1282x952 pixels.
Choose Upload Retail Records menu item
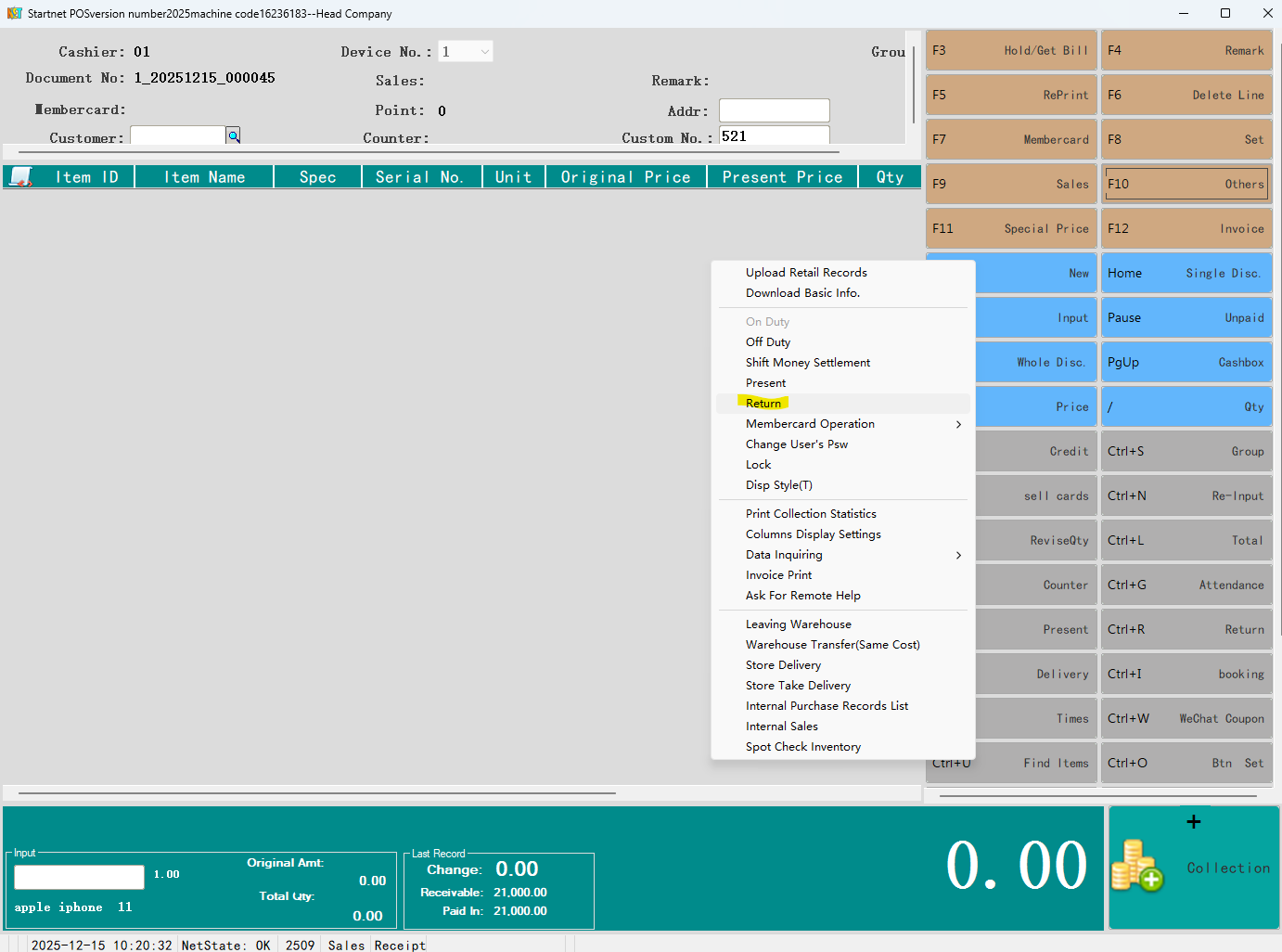806,273
